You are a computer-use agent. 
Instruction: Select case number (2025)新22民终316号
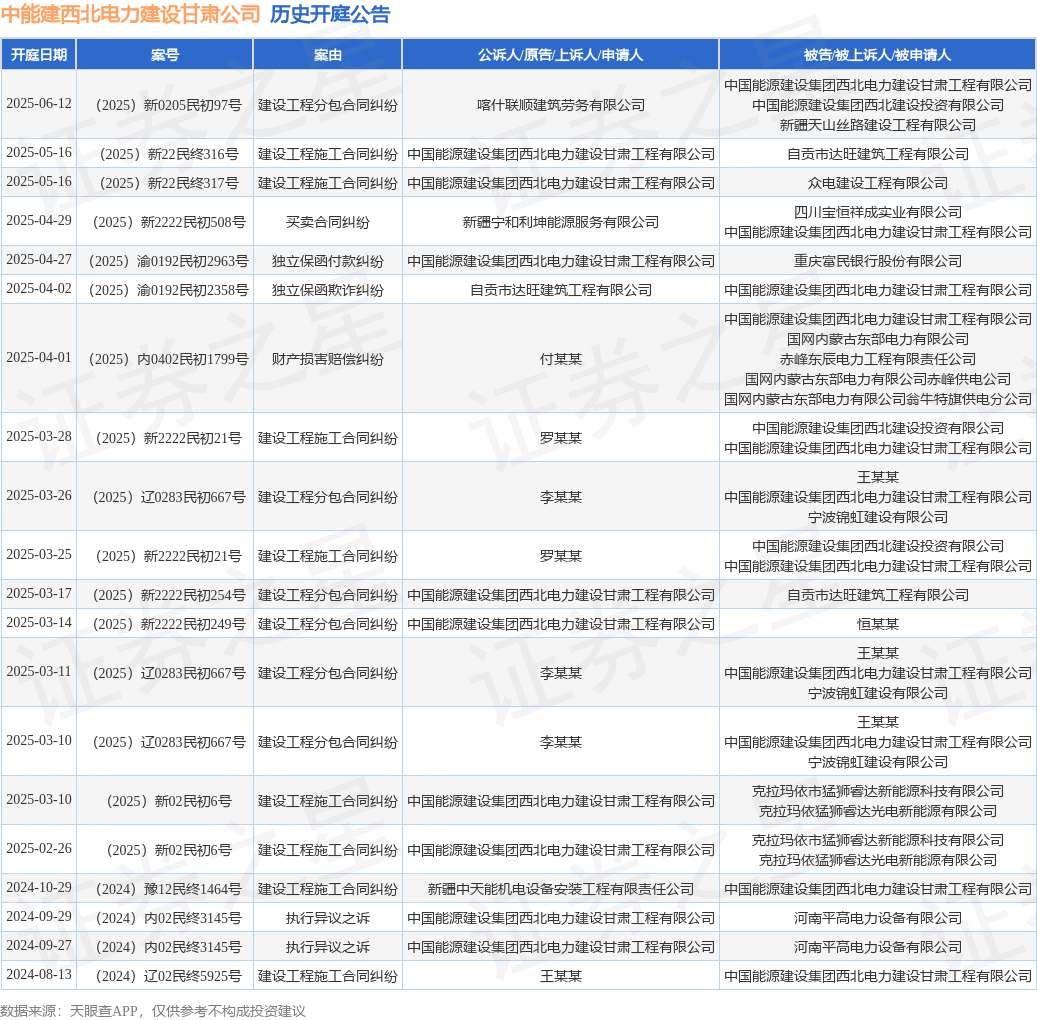(x=165, y=154)
